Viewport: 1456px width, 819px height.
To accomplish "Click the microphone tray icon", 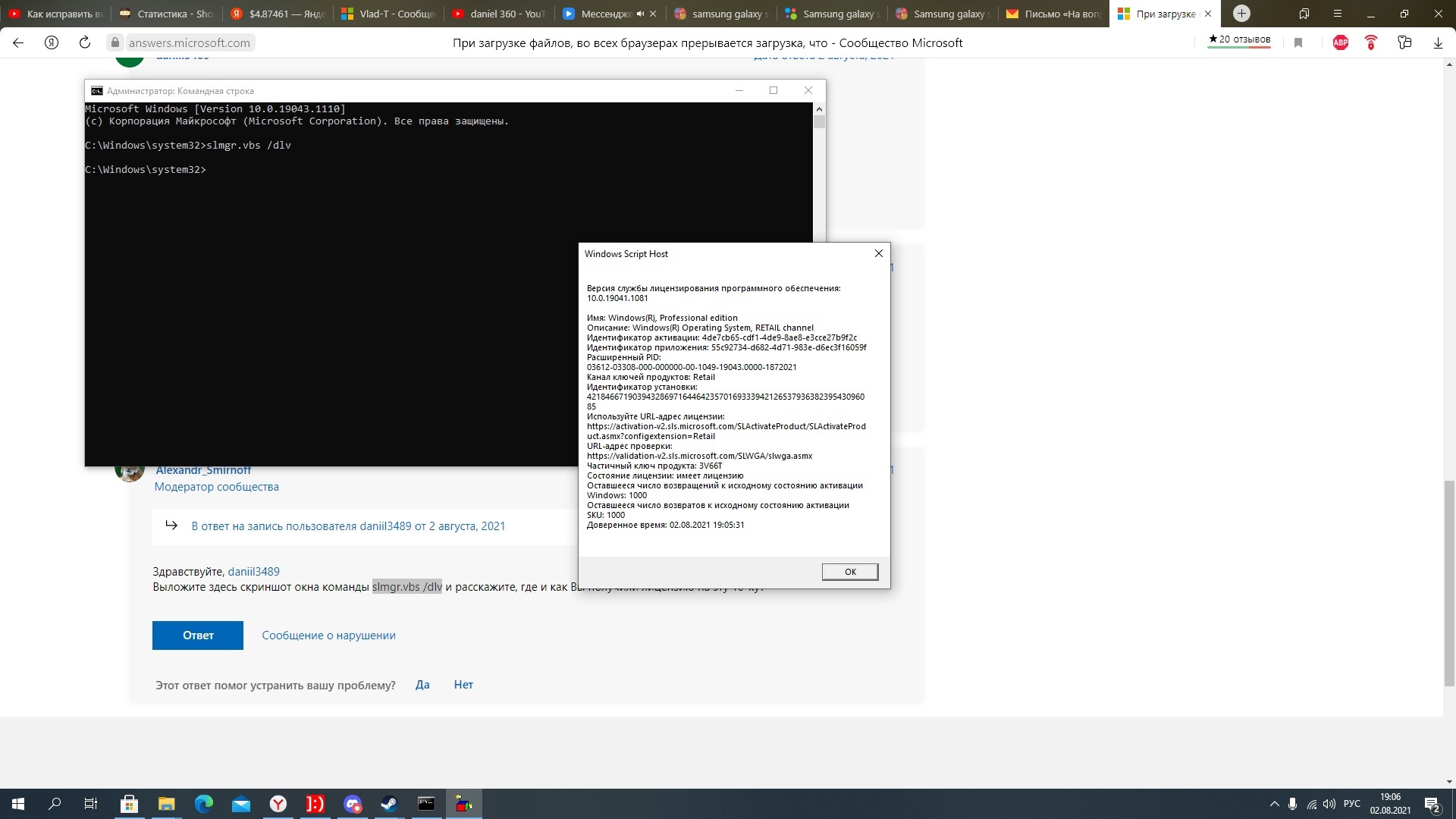I will (1292, 804).
